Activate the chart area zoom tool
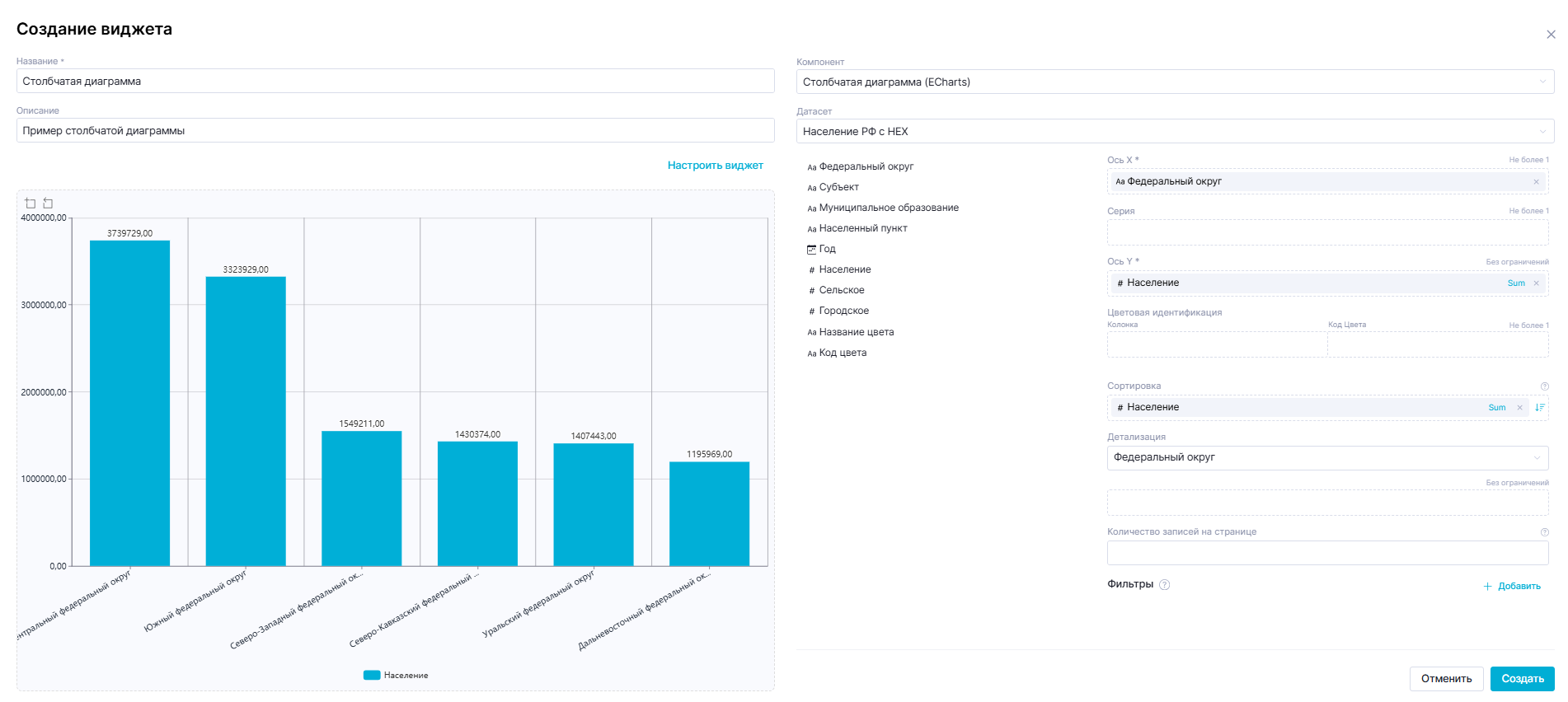This screenshot has width=1568, height=702. (x=31, y=204)
